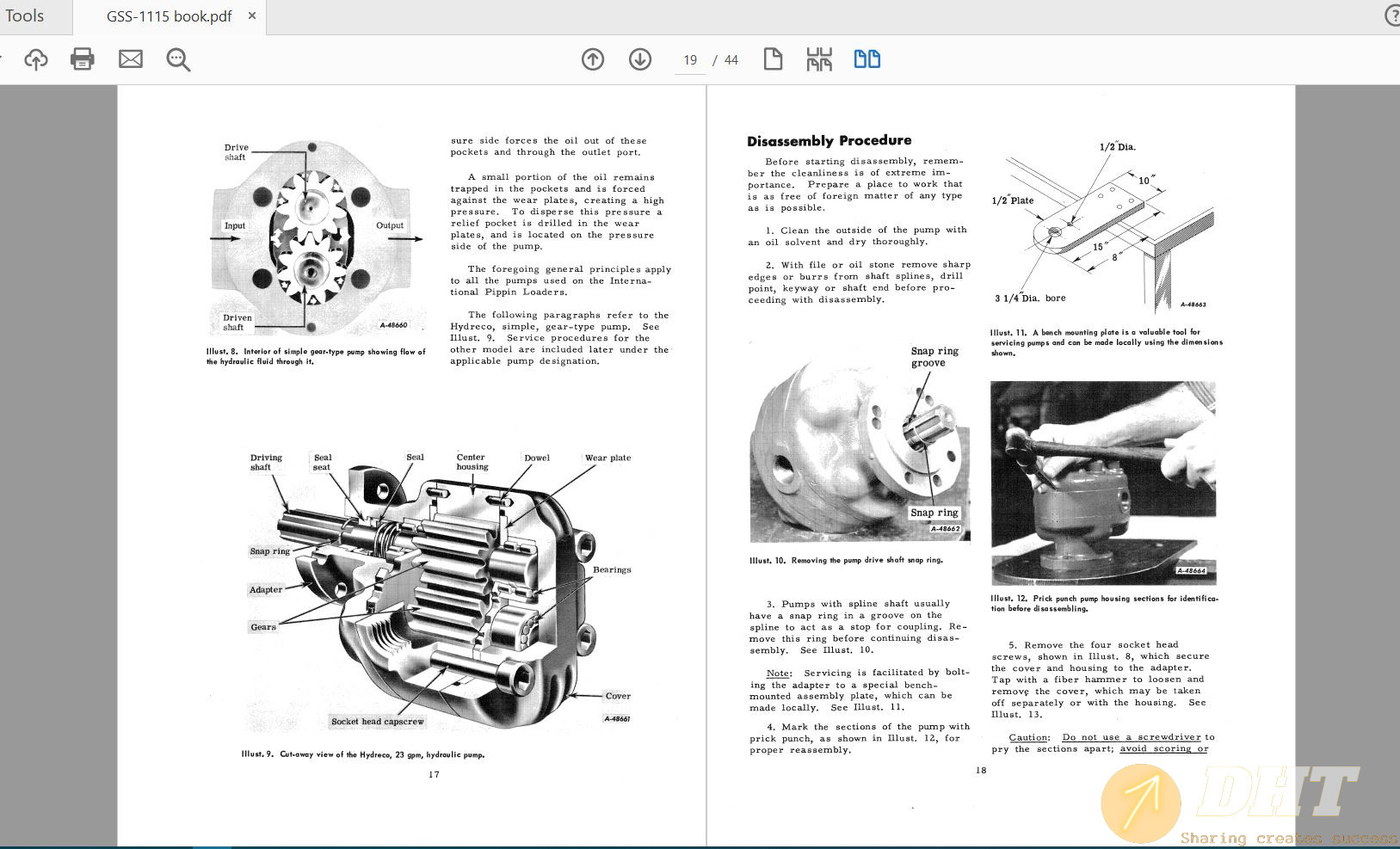
Task: Open the help question mark icon
Action: click(1391, 16)
